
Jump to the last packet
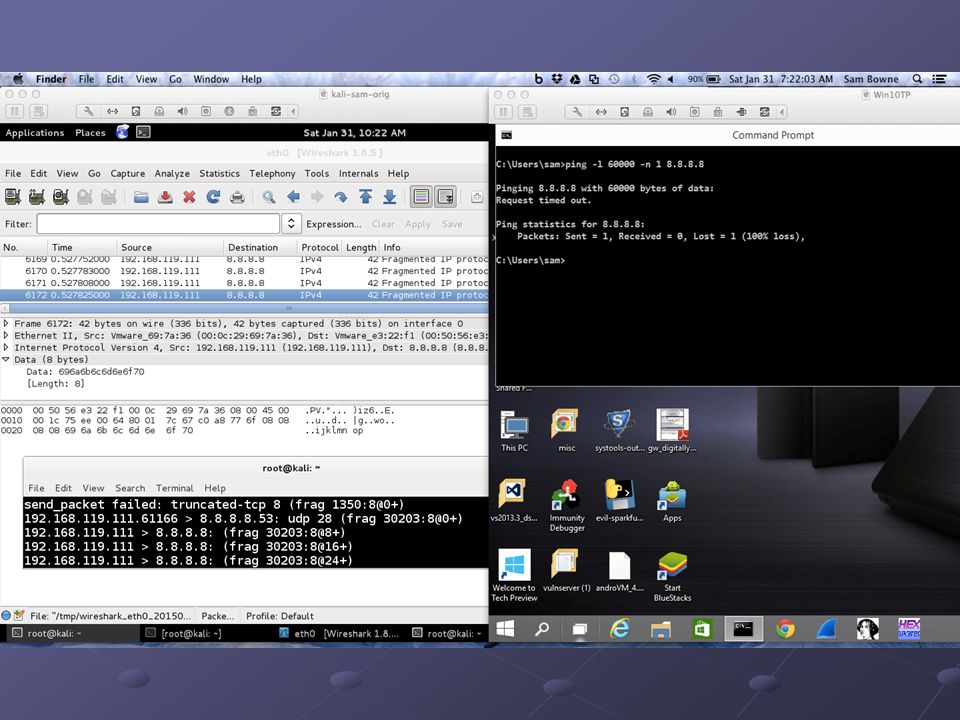[389, 197]
